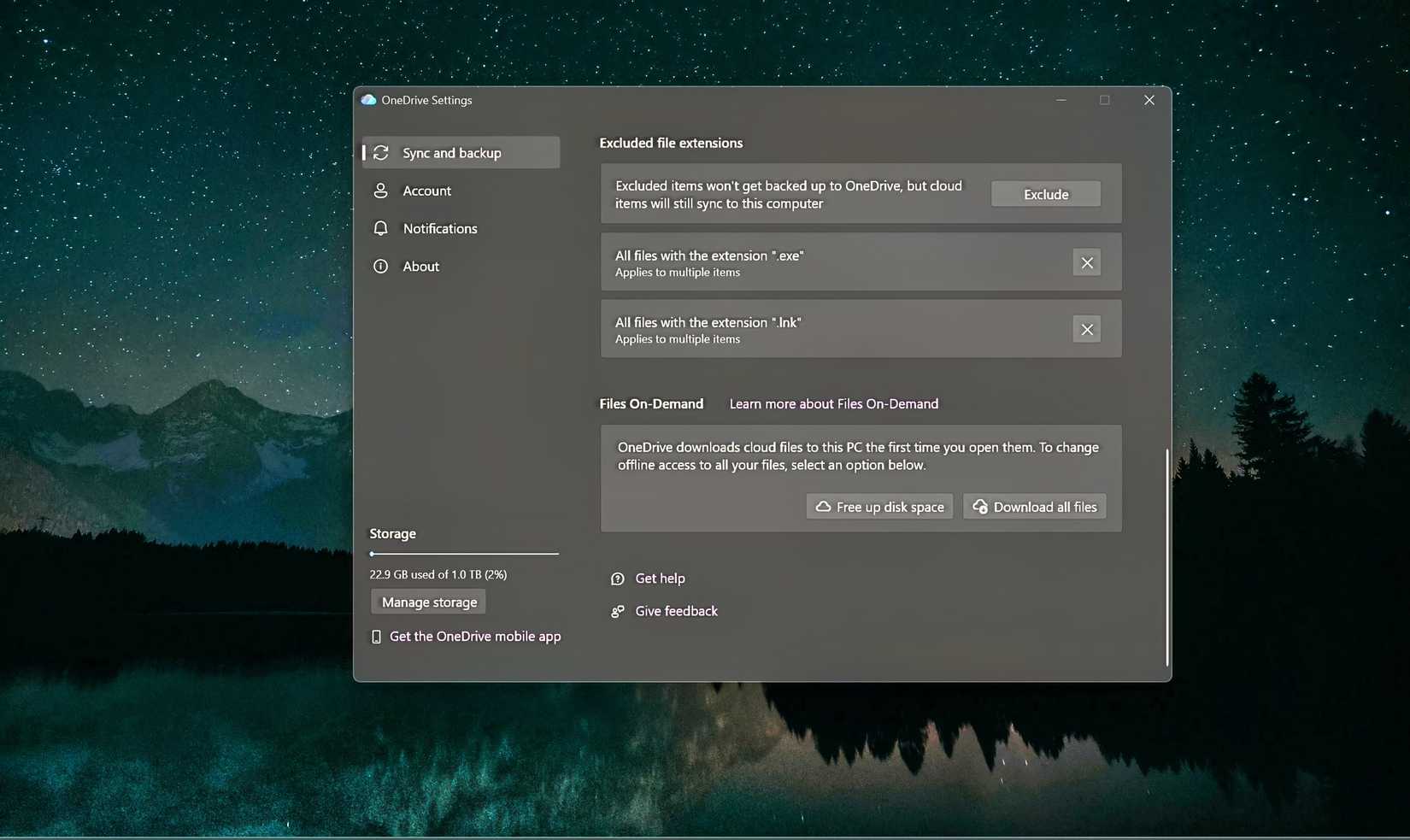Click Download all files button

(x=1035, y=507)
